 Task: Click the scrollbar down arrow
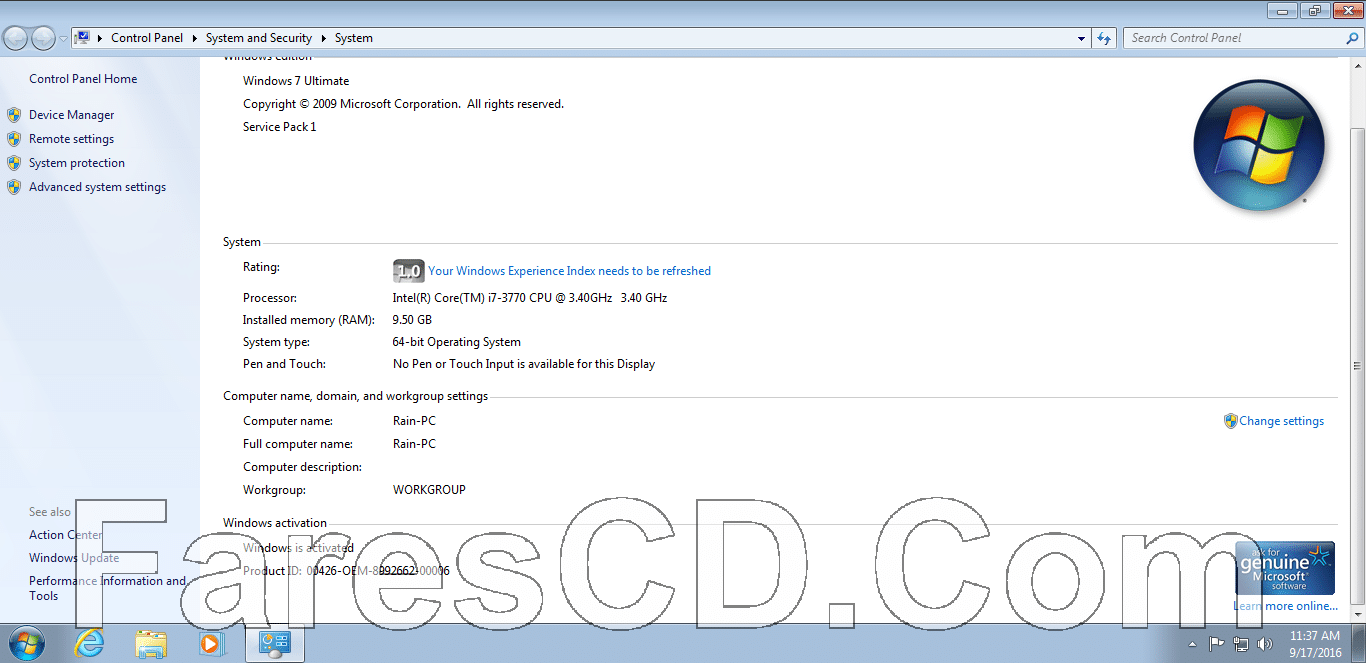tap(1356, 614)
